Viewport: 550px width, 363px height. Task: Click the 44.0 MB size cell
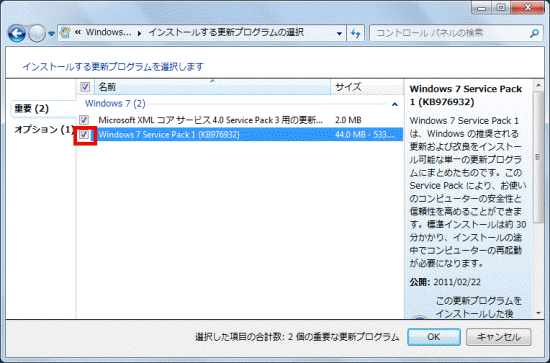365,135
